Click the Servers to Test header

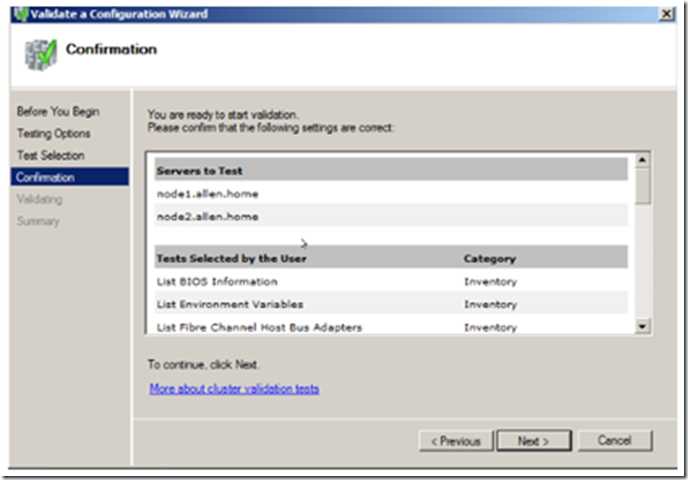pyautogui.click(x=391, y=170)
